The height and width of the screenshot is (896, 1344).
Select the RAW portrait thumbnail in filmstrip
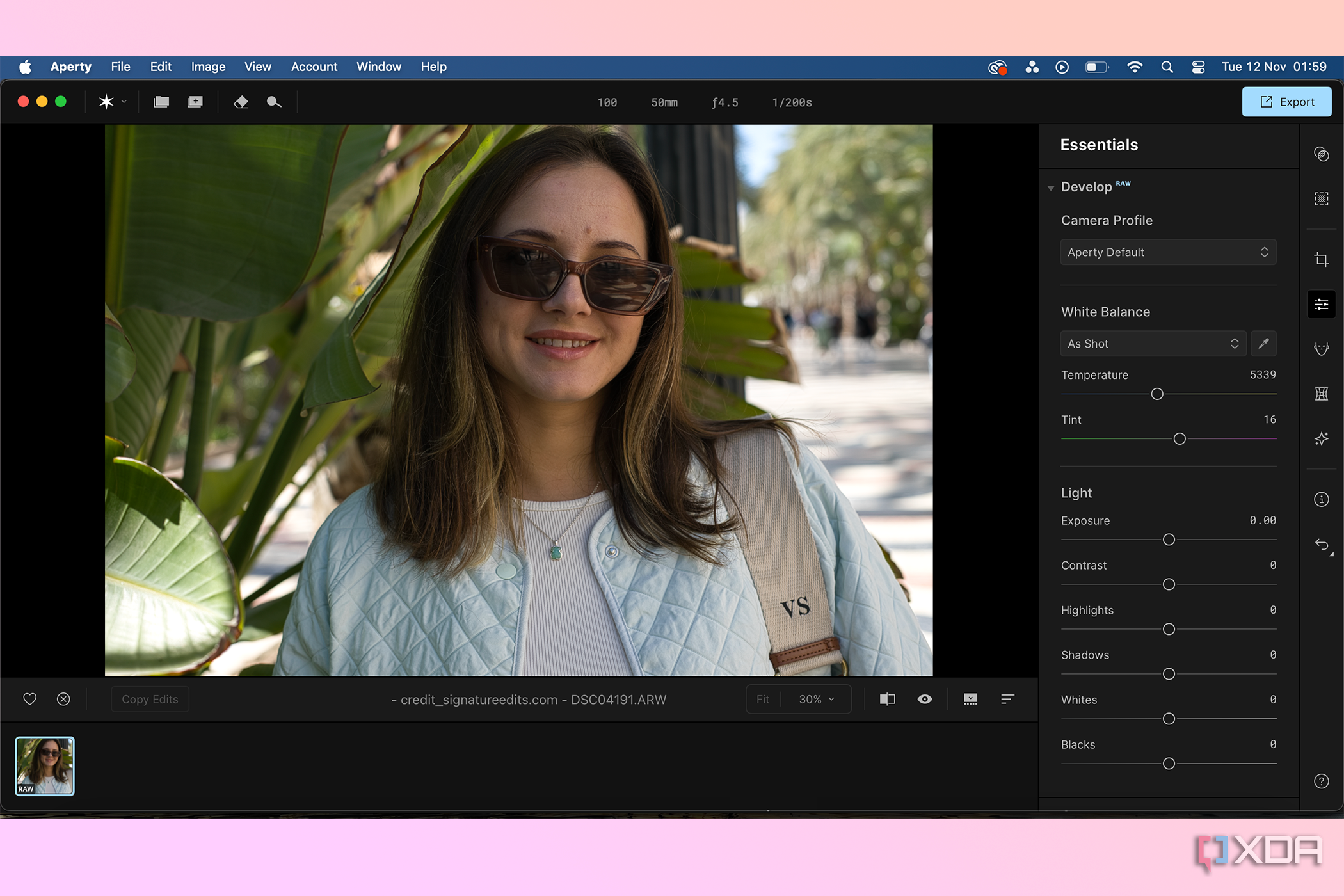point(45,766)
